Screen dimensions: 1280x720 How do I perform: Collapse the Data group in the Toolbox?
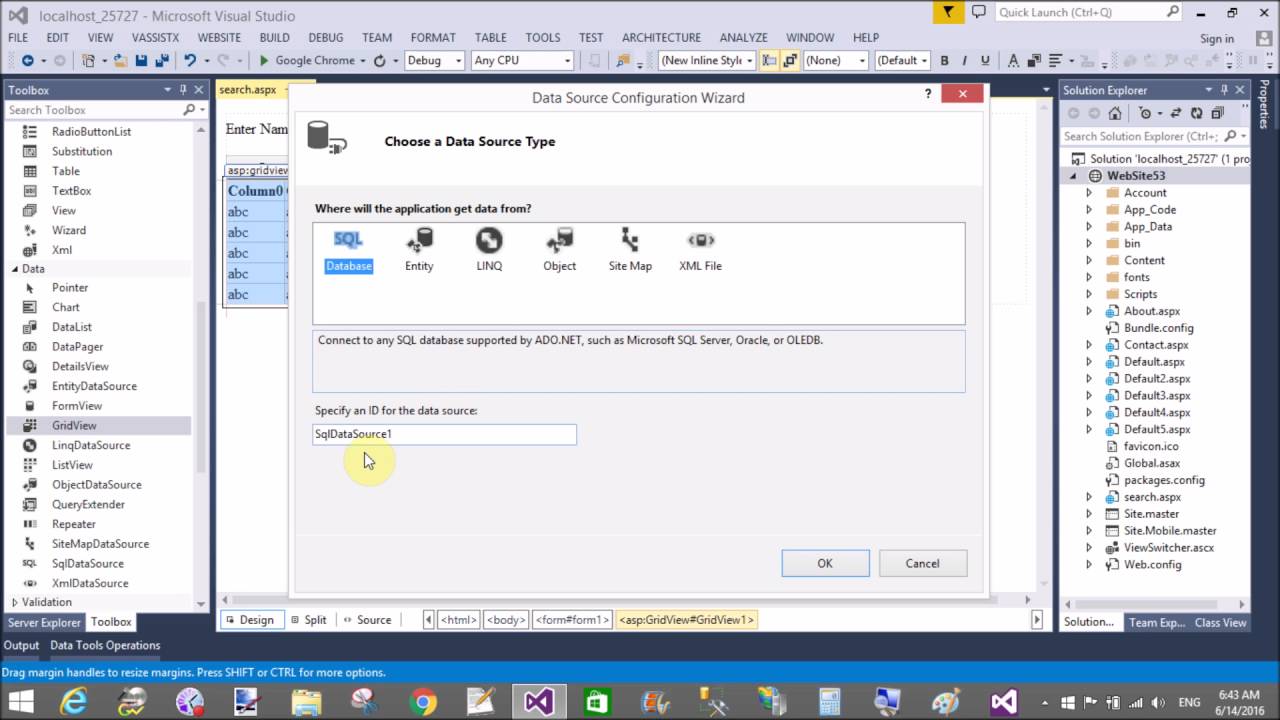tap(14, 269)
